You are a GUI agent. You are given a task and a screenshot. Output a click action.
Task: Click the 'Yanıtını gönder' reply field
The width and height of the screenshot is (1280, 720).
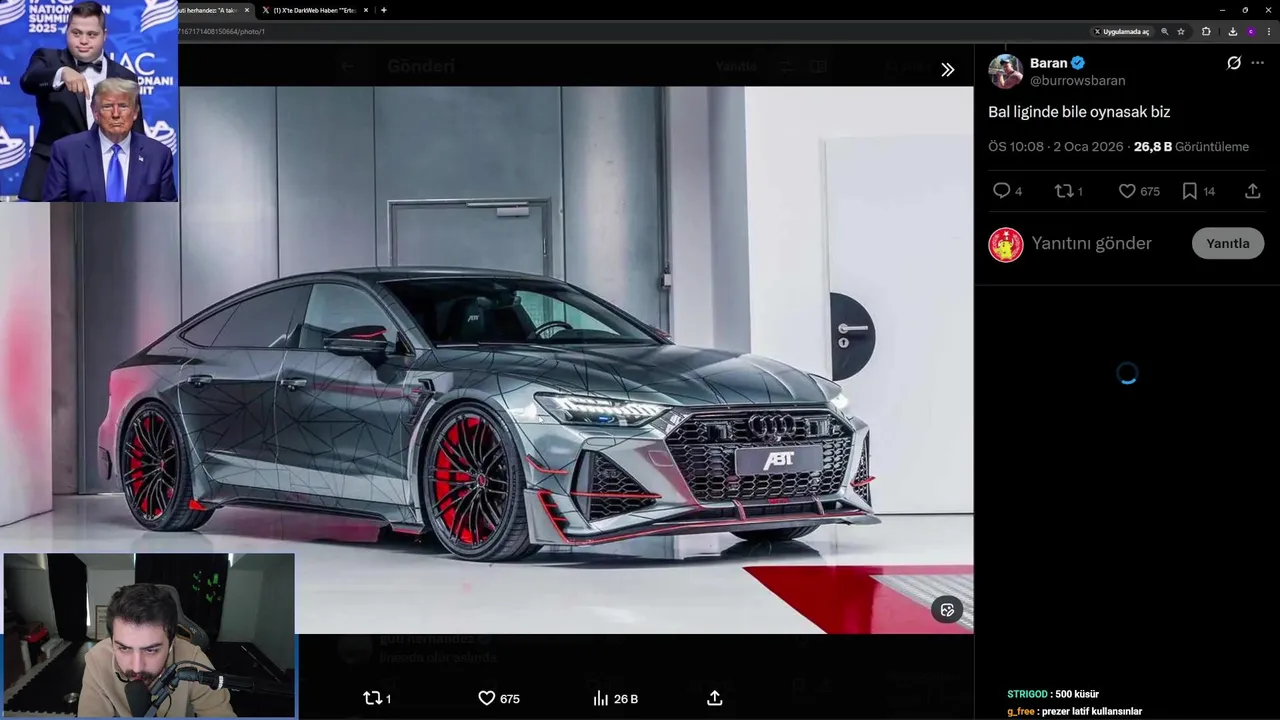(x=1091, y=244)
